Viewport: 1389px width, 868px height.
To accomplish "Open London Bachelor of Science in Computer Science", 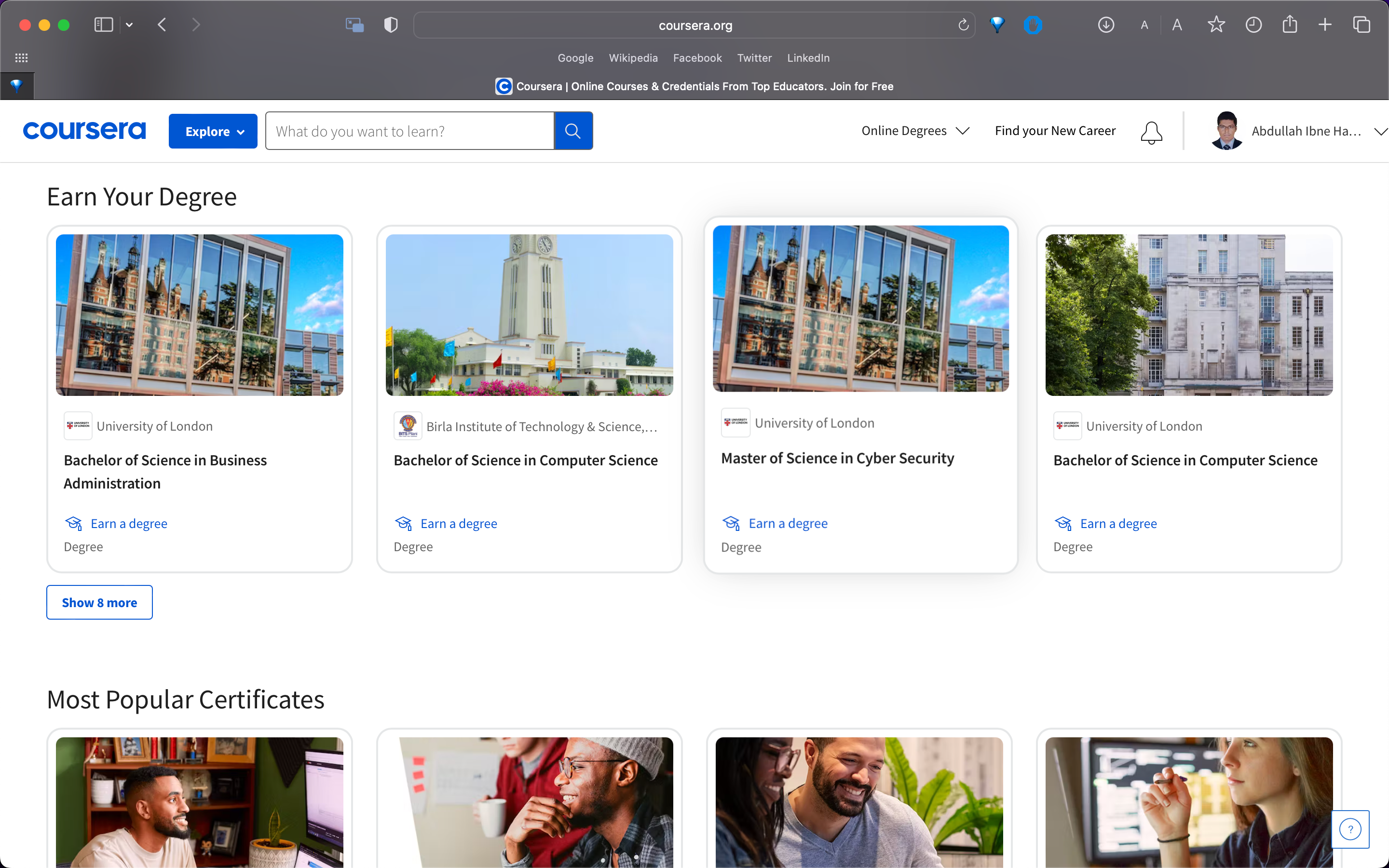I will coord(1185,461).
